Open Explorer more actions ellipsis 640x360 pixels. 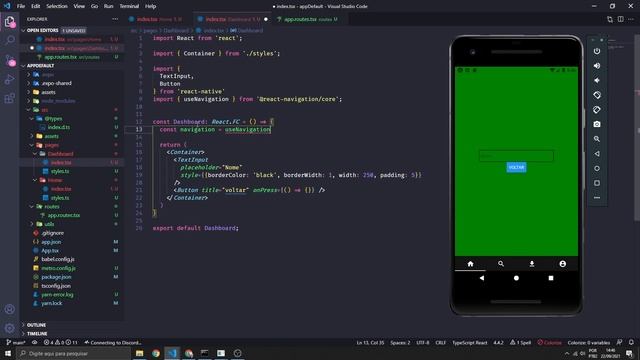(x=115, y=19)
